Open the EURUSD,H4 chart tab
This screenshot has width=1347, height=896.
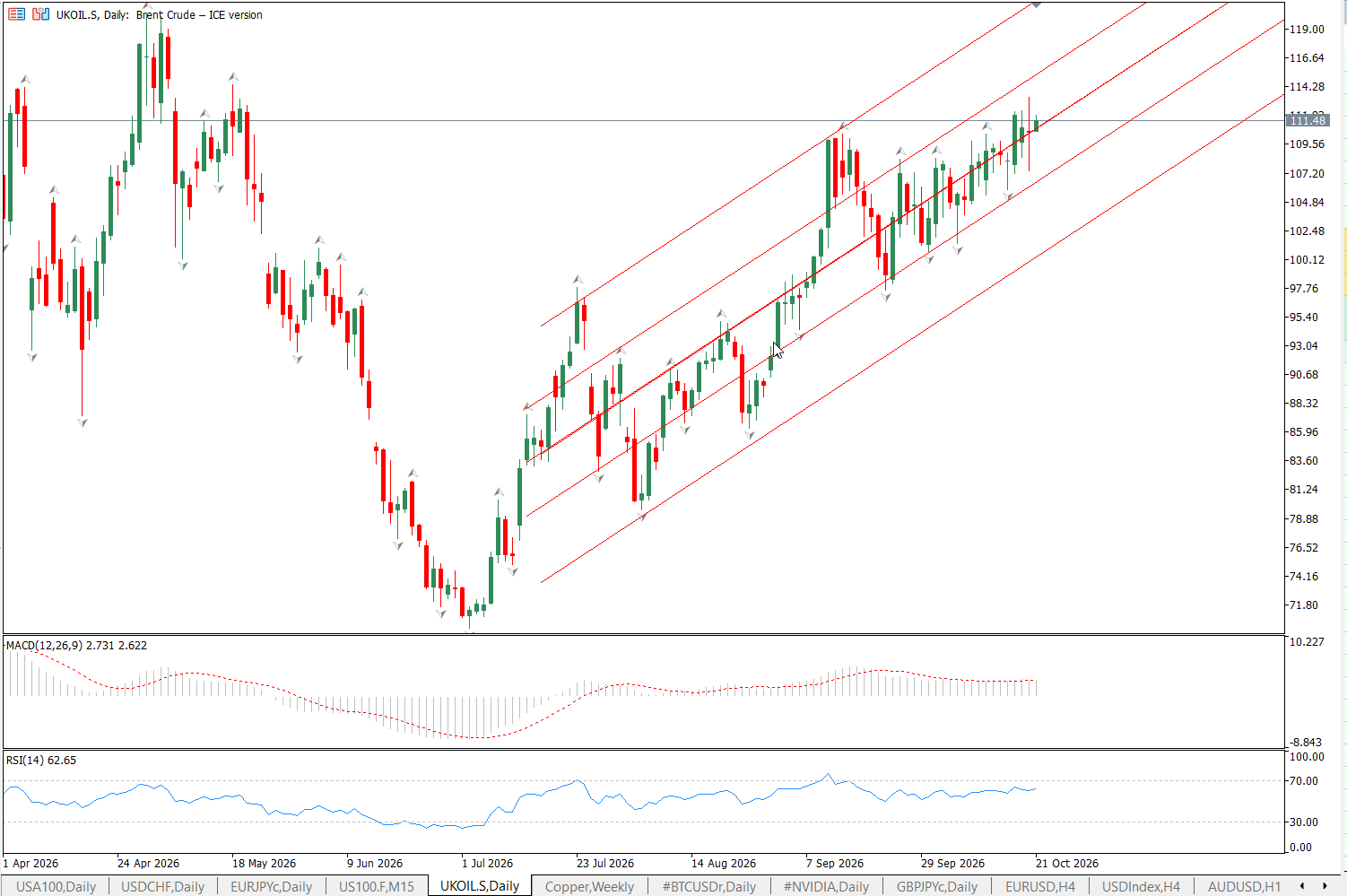(1040, 886)
